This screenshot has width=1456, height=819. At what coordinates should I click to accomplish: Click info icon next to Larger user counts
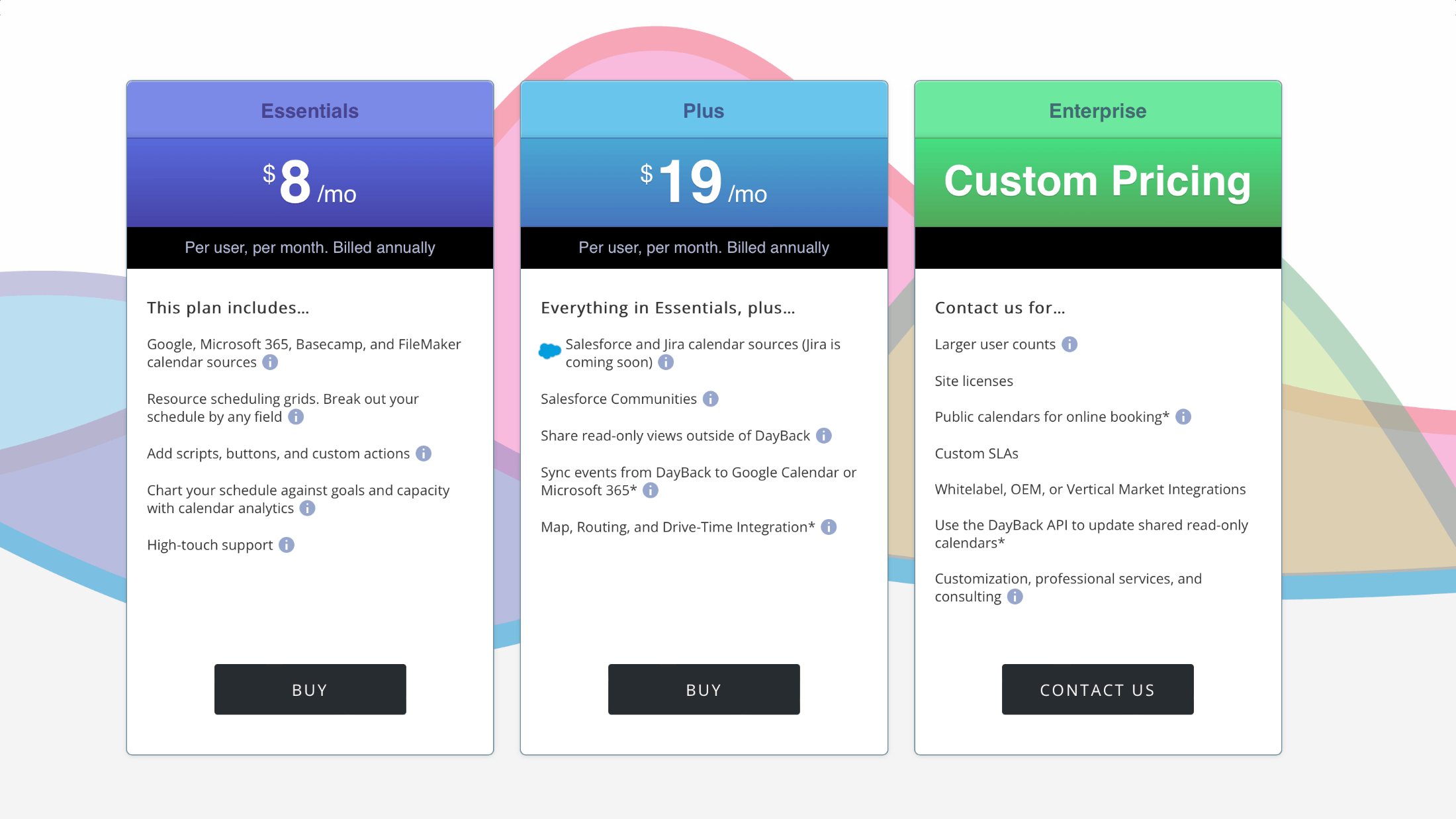click(1069, 344)
